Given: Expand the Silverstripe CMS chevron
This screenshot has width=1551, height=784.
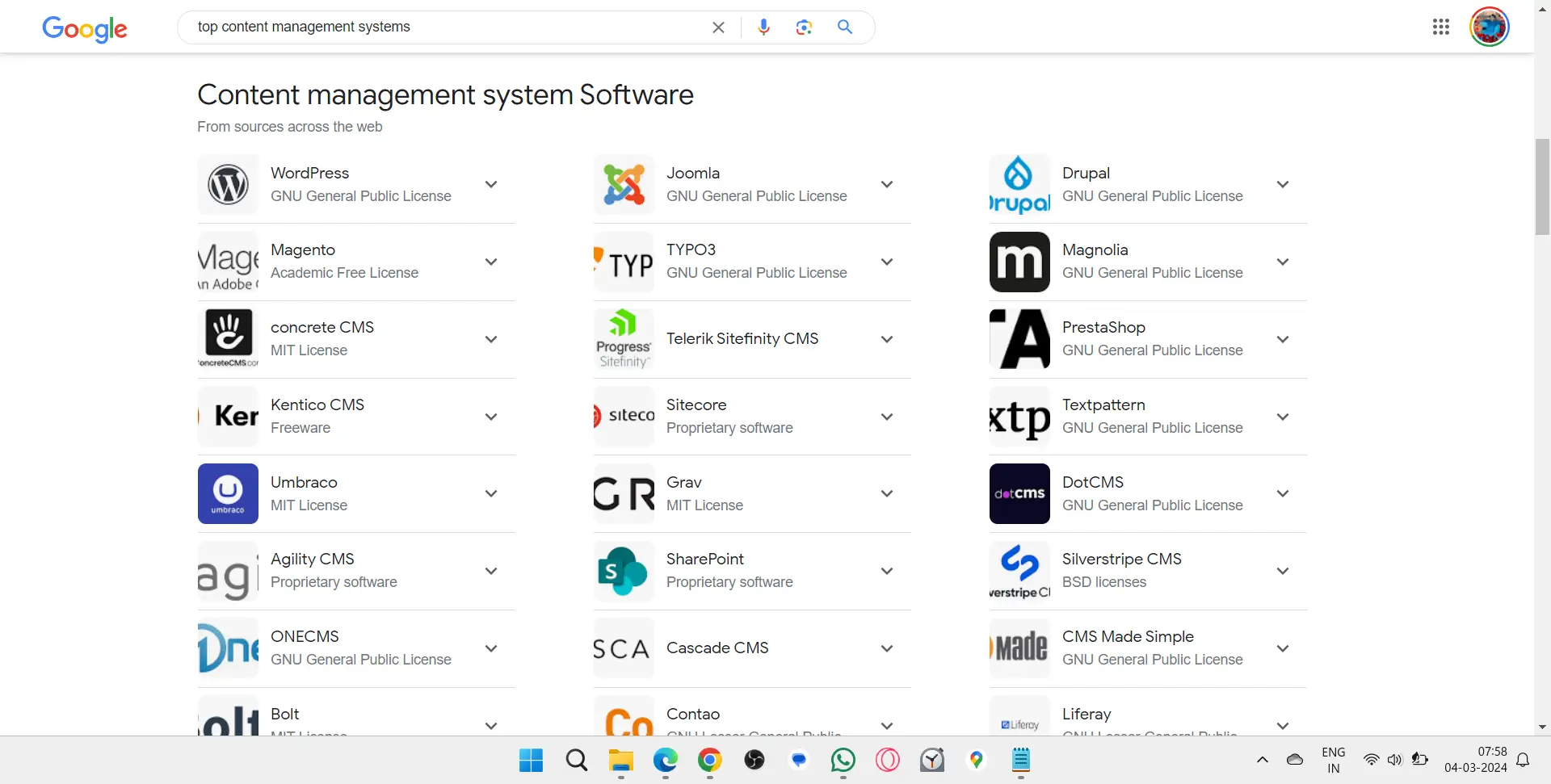Looking at the screenshot, I should pyautogui.click(x=1283, y=571).
